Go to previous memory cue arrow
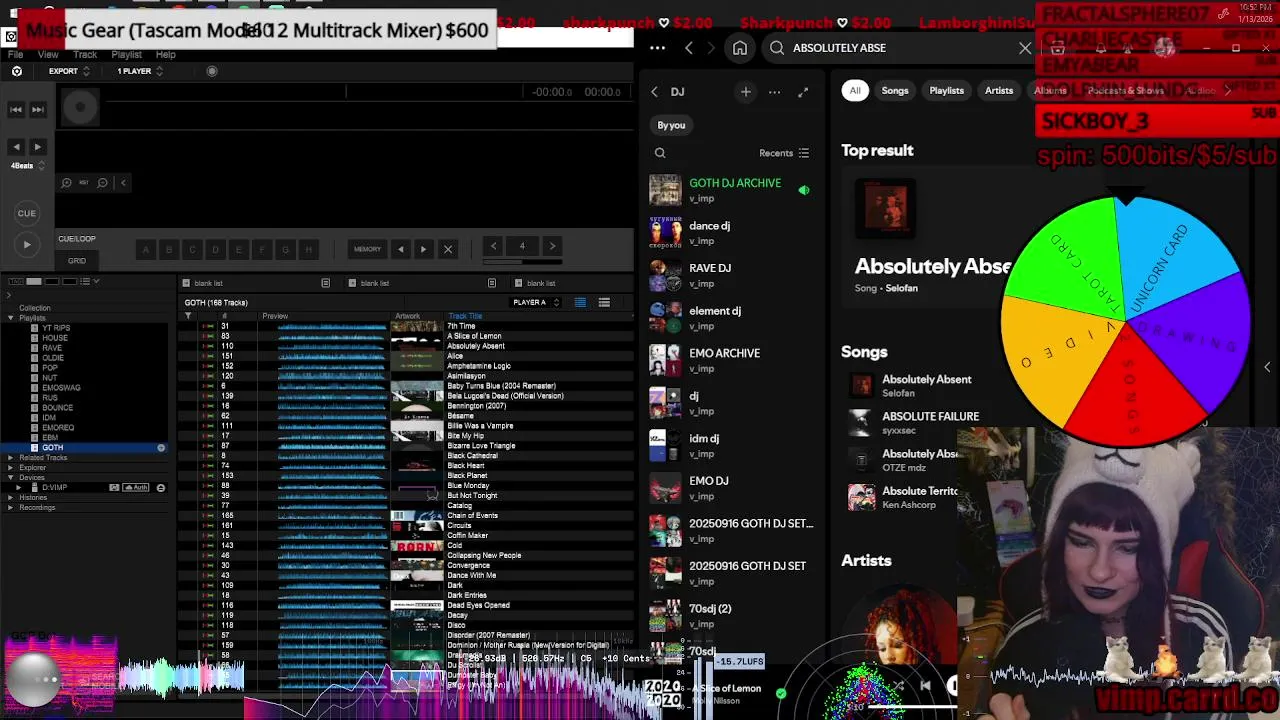 click(x=401, y=249)
